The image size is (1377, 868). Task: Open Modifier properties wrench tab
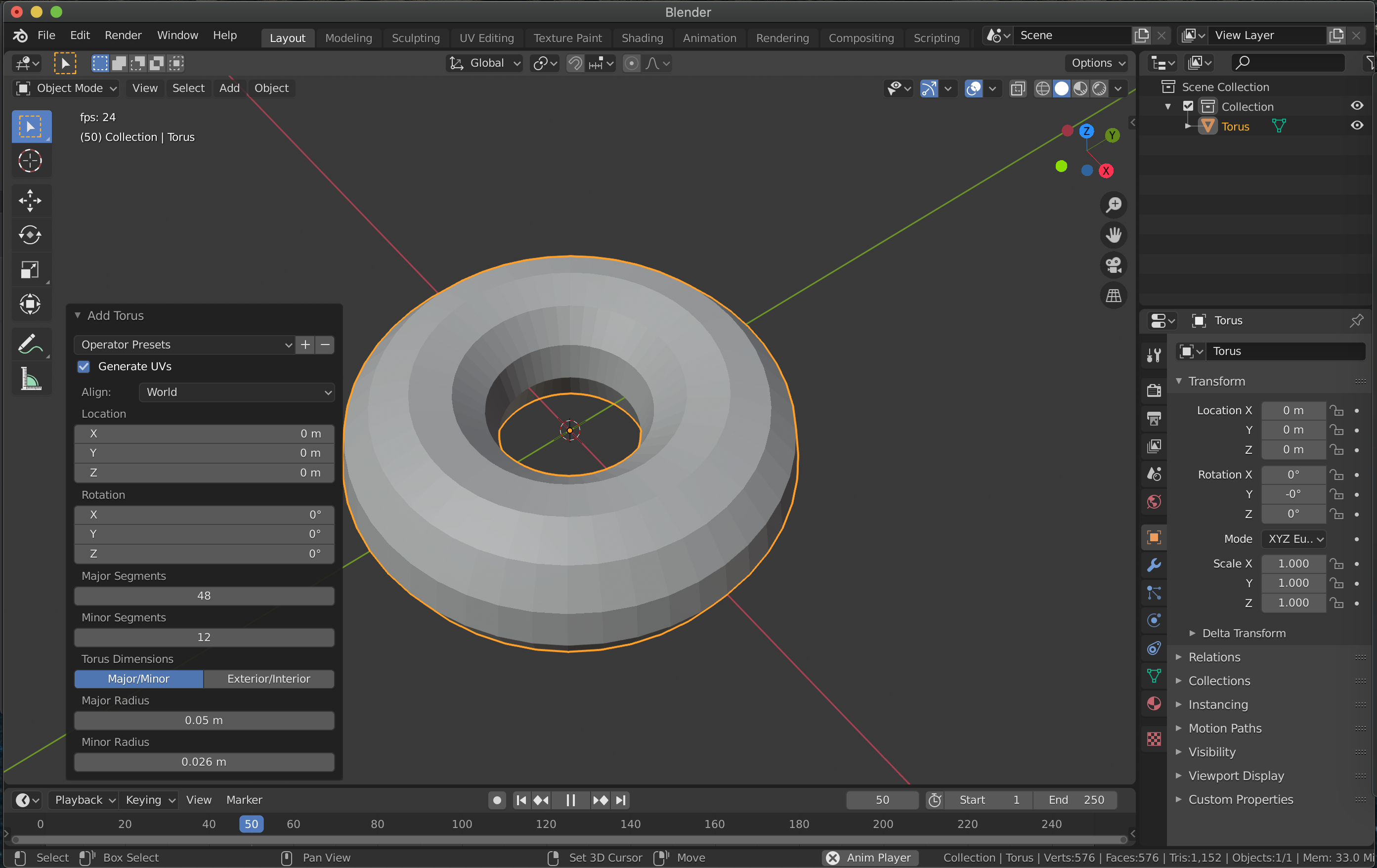click(1154, 565)
